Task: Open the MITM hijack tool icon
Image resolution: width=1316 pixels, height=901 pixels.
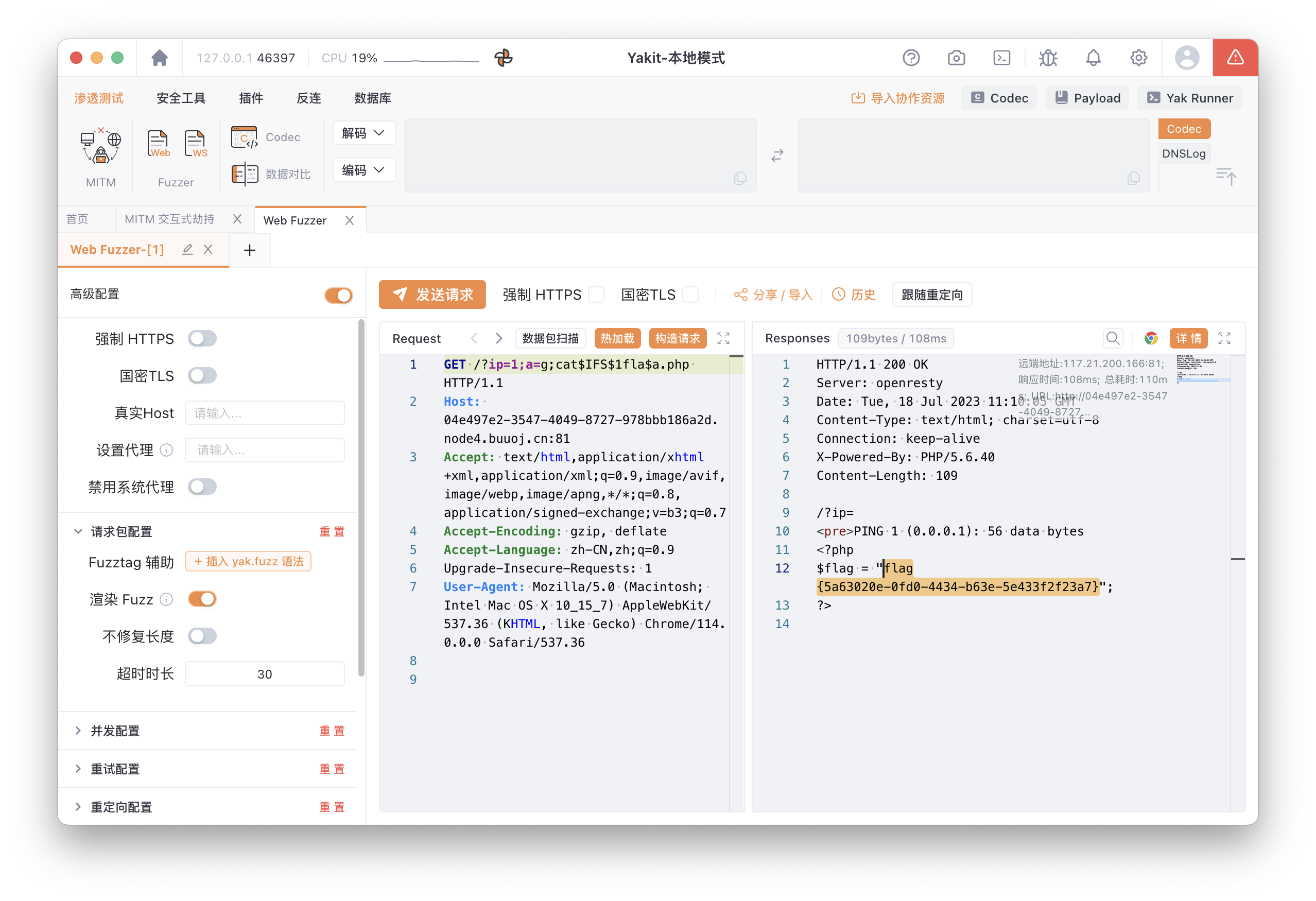Action: [x=100, y=146]
